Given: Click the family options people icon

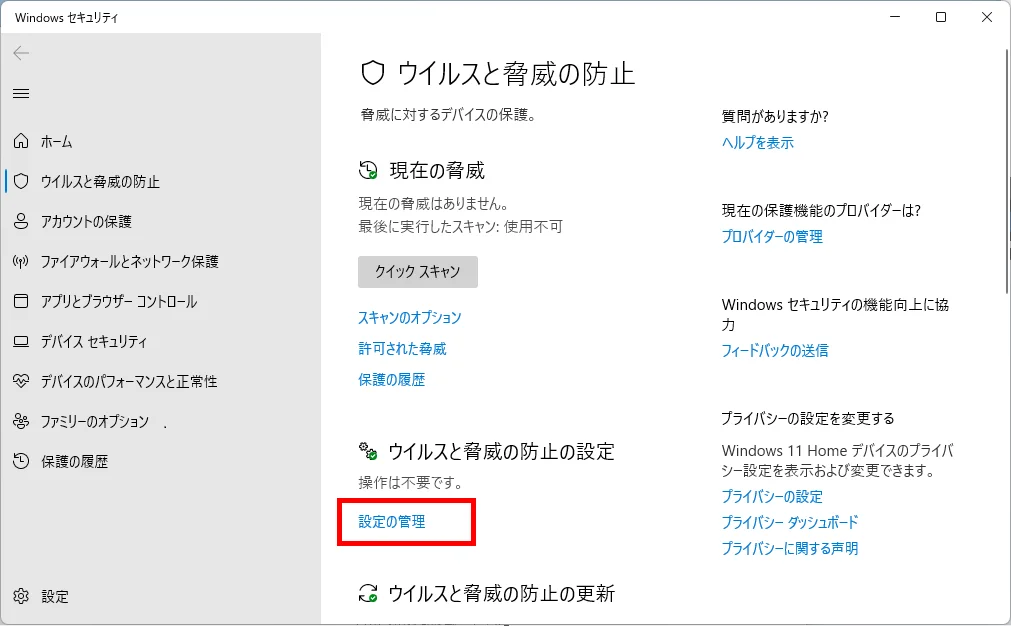Looking at the screenshot, I should [21, 422].
